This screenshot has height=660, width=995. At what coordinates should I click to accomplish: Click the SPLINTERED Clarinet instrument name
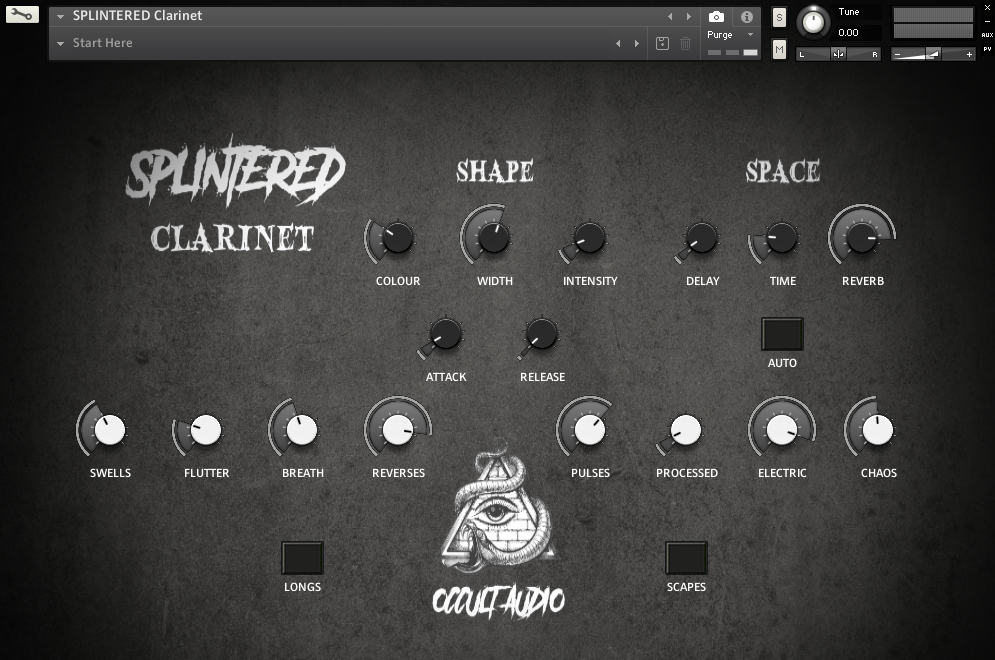[x=137, y=15]
